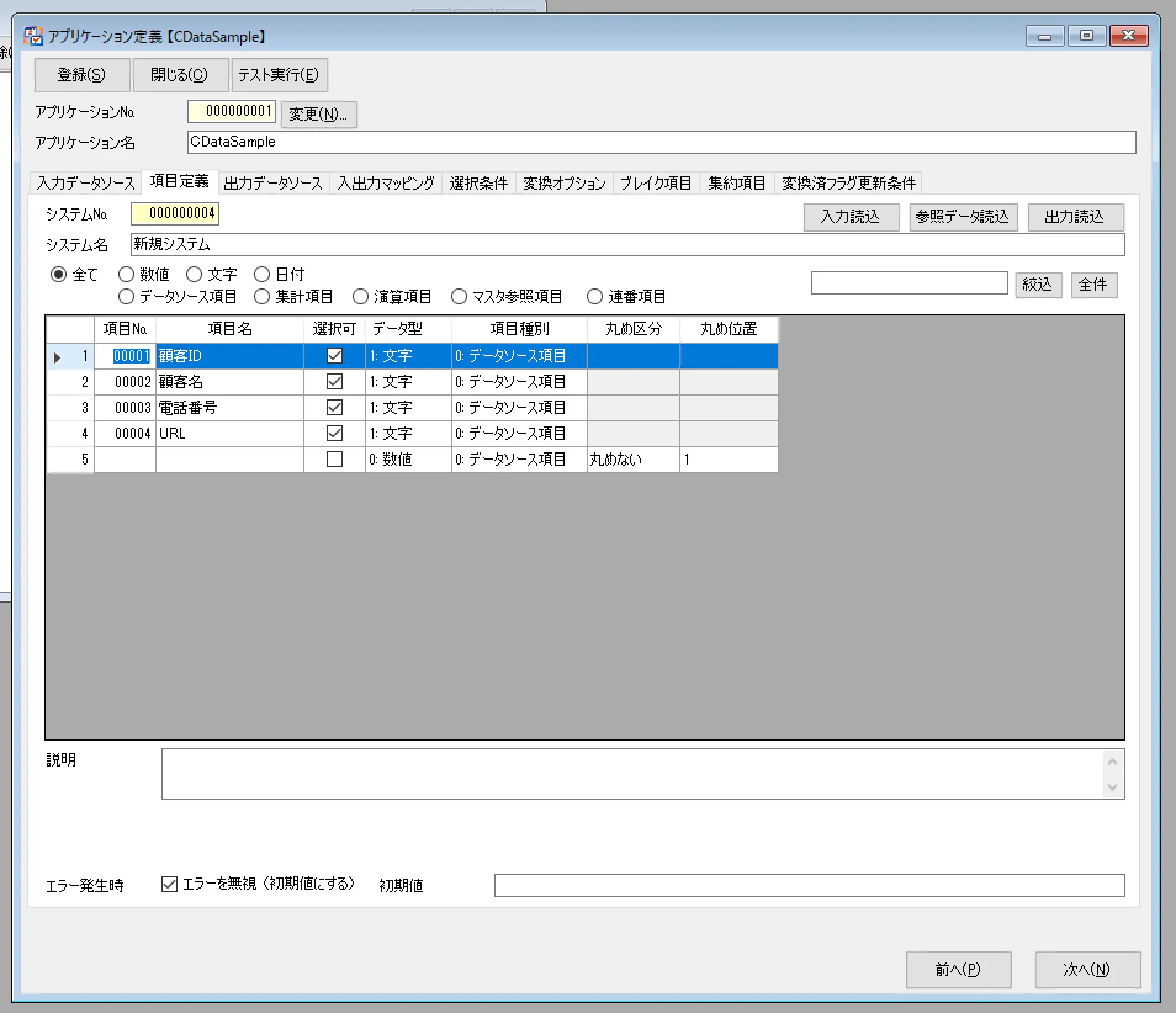The height and width of the screenshot is (1013, 1176).
Task: Select row header 4 in grid
Action: pos(70,434)
